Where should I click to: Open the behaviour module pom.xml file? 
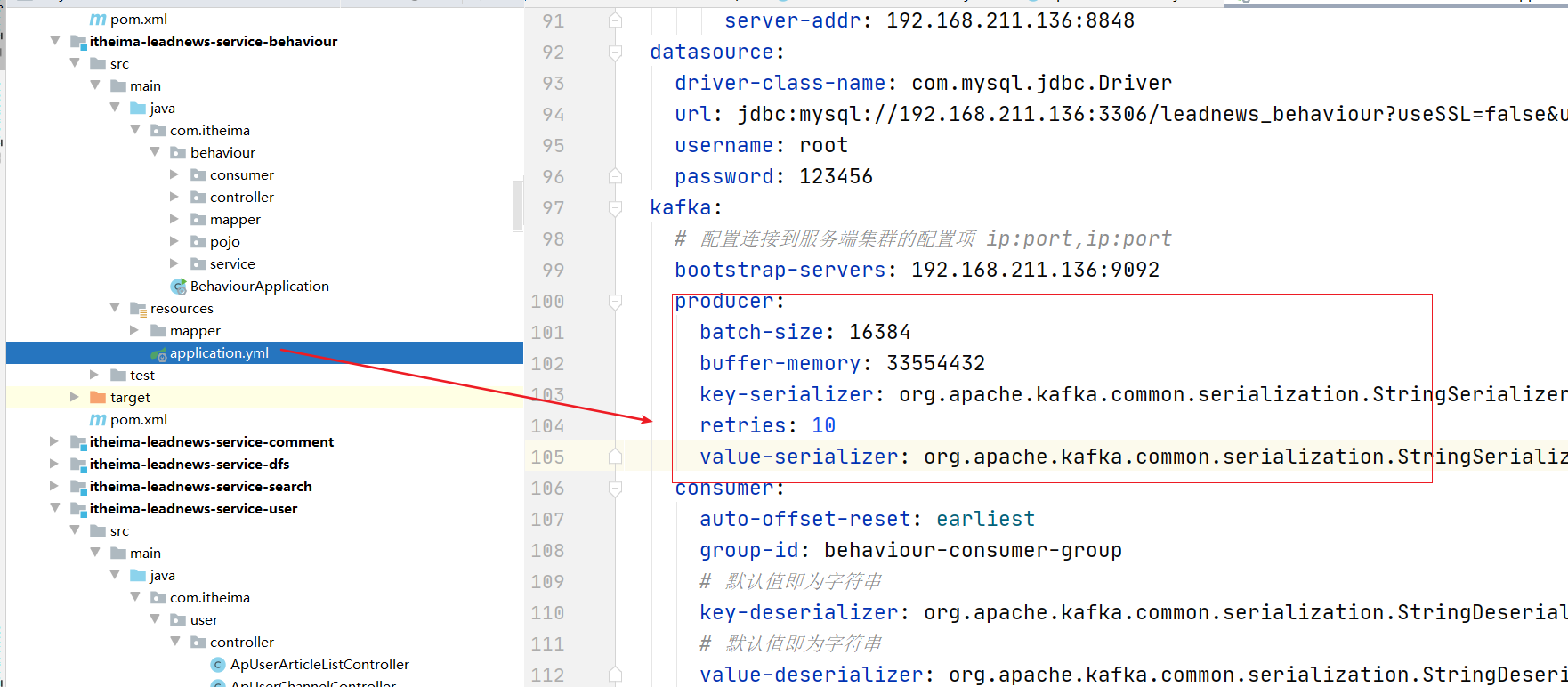pos(138,420)
